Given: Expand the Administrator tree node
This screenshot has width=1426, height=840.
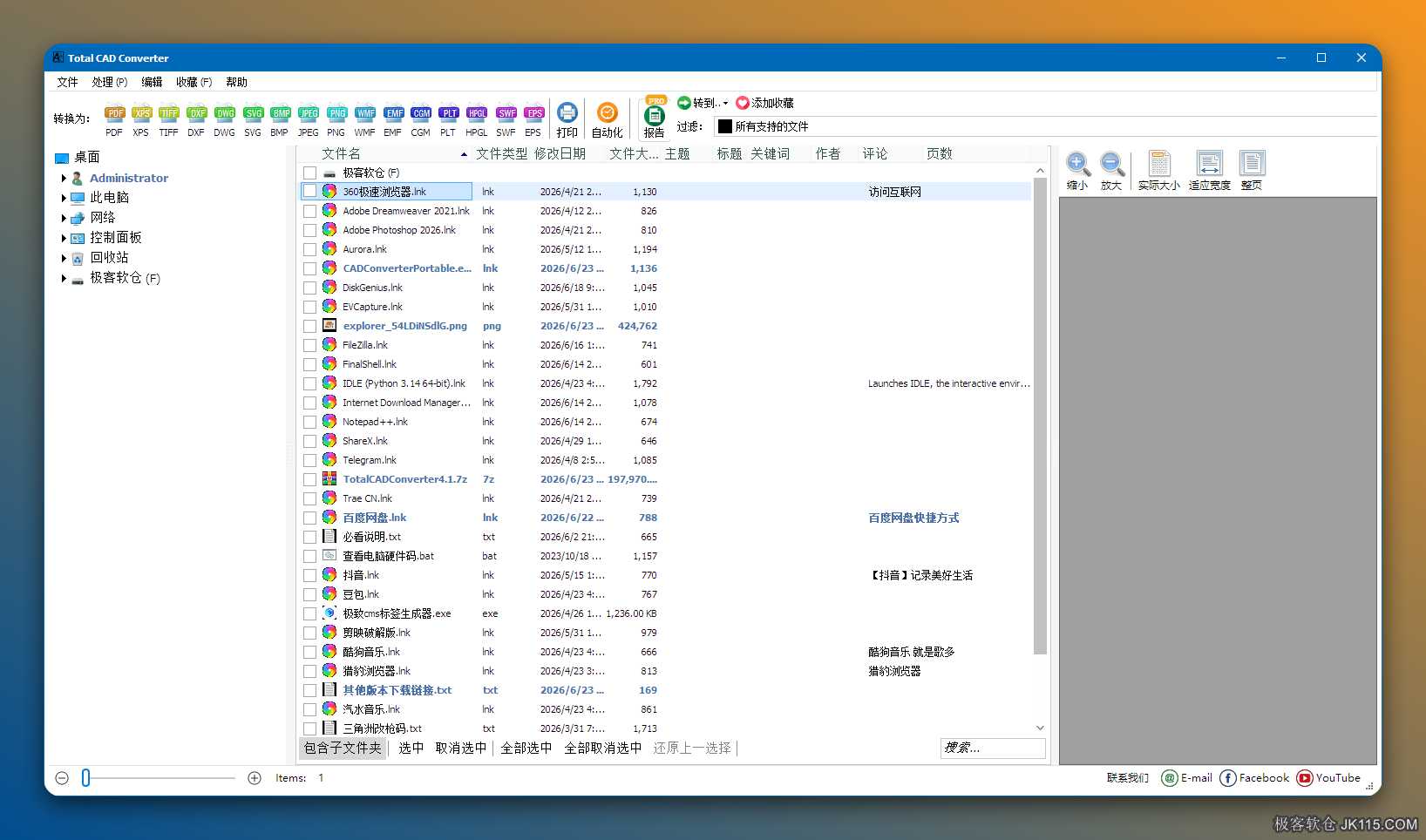Looking at the screenshot, I should click(64, 178).
